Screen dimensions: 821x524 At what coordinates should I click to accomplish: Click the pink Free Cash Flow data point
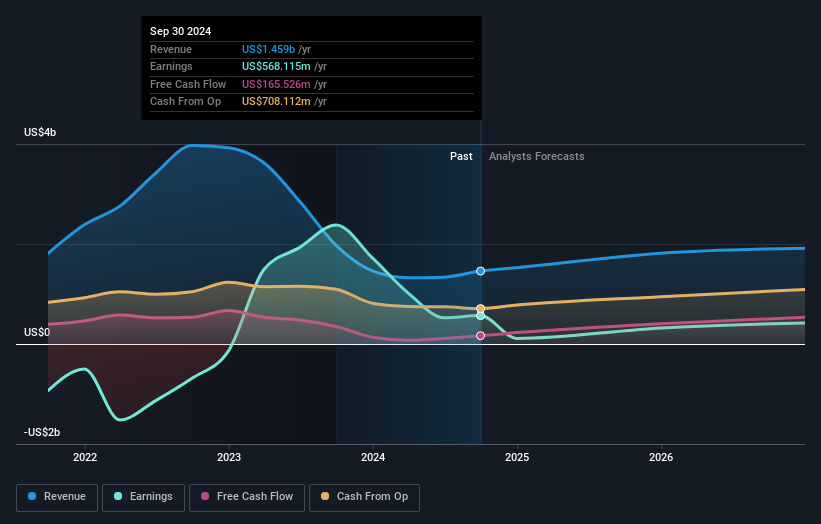pos(481,336)
